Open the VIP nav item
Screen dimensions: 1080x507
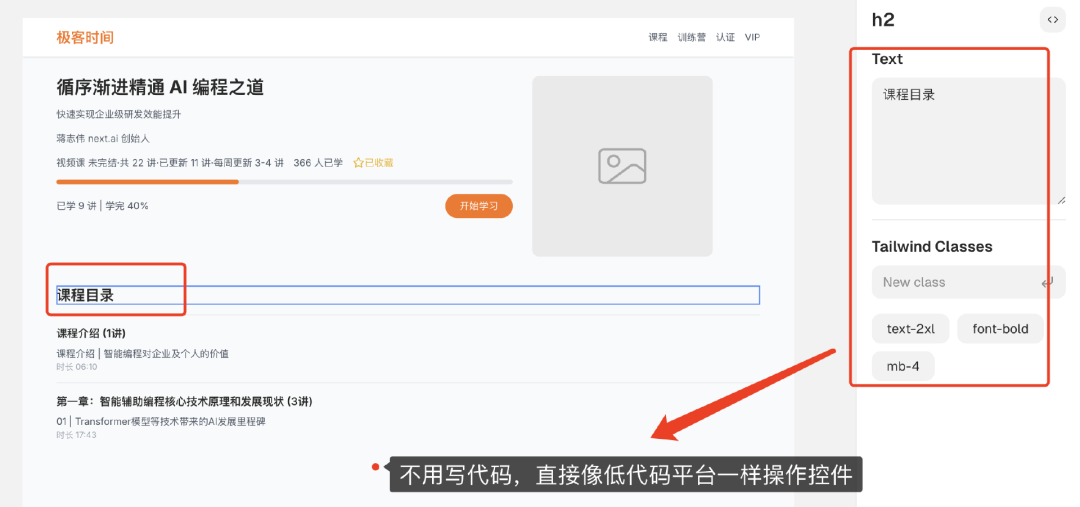click(752, 37)
